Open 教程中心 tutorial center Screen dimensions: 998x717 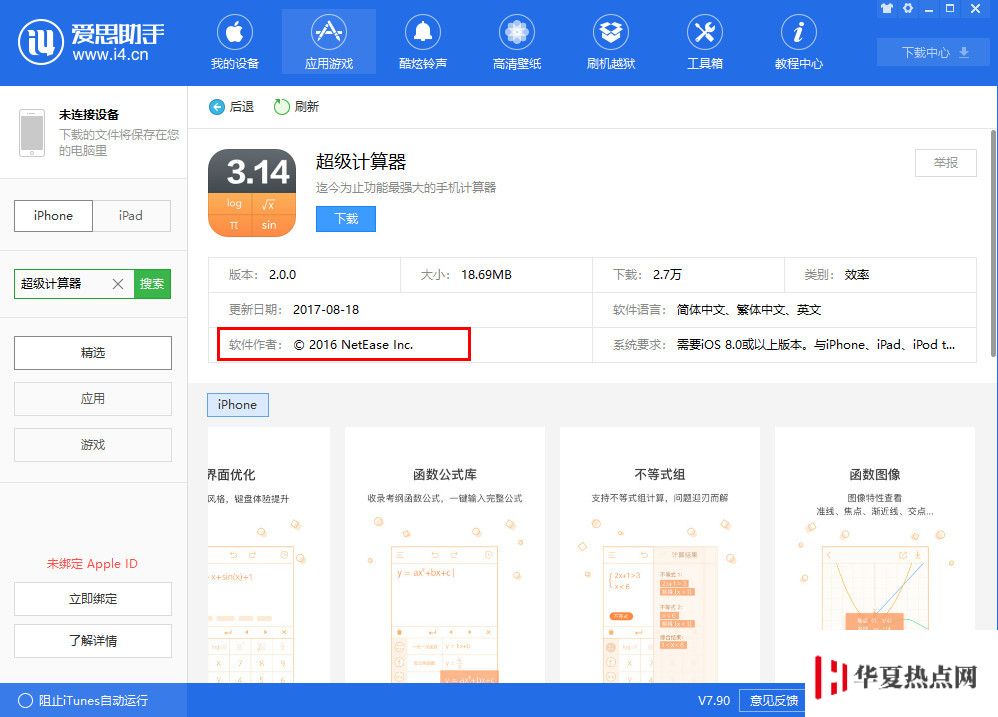(x=799, y=42)
